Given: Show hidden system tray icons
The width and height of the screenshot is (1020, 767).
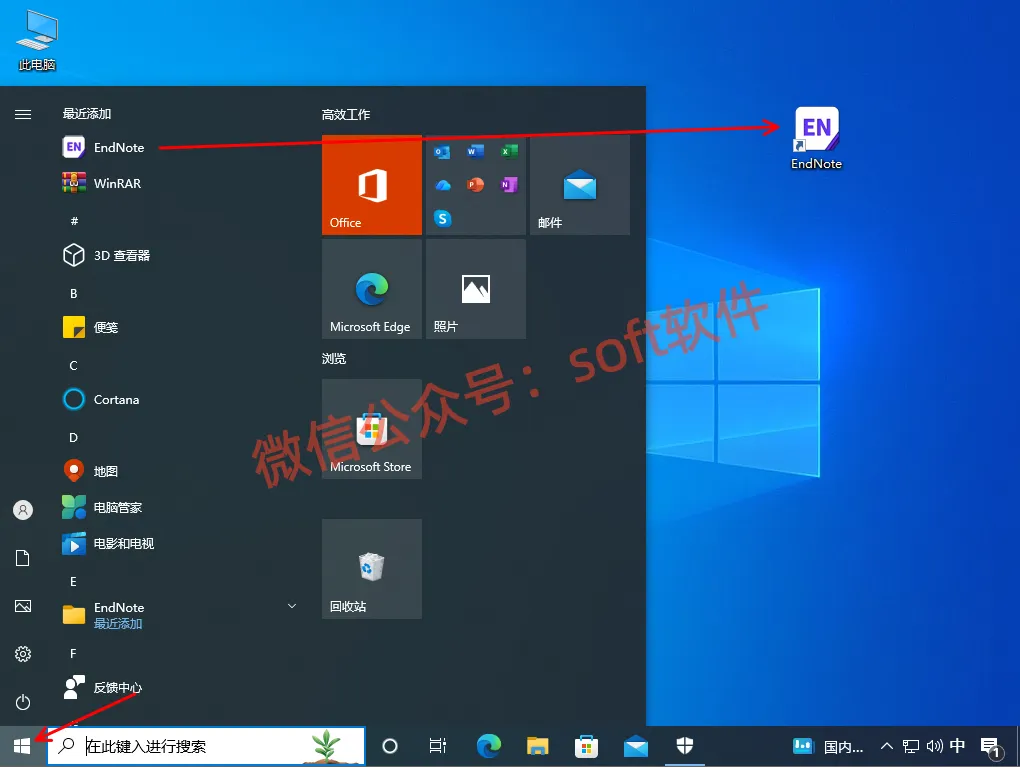Looking at the screenshot, I should coord(887,746).
